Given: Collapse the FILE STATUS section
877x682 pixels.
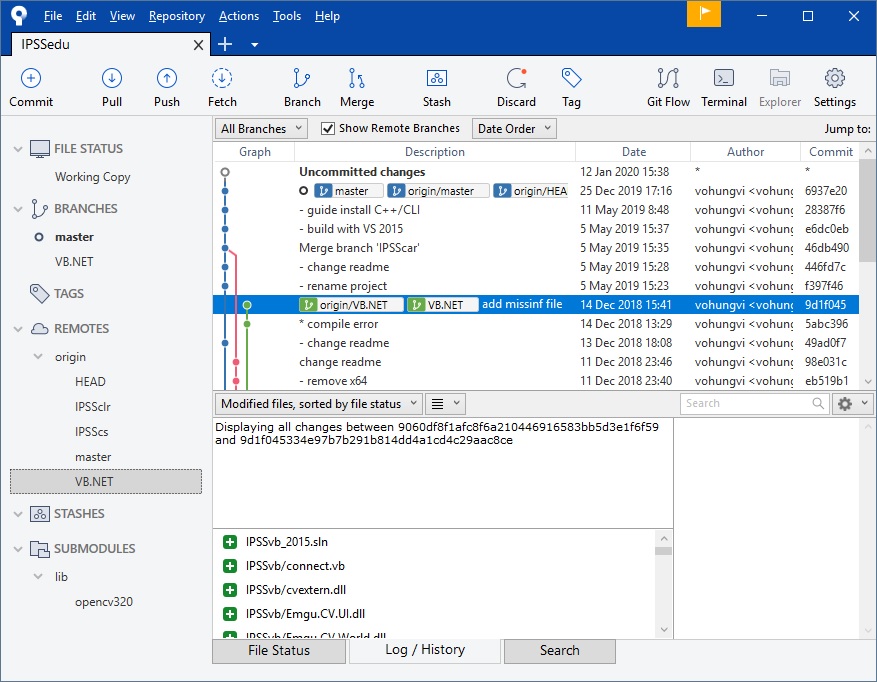Looking at the screenshot, I should pyautogui.click(x=18, y=149).
